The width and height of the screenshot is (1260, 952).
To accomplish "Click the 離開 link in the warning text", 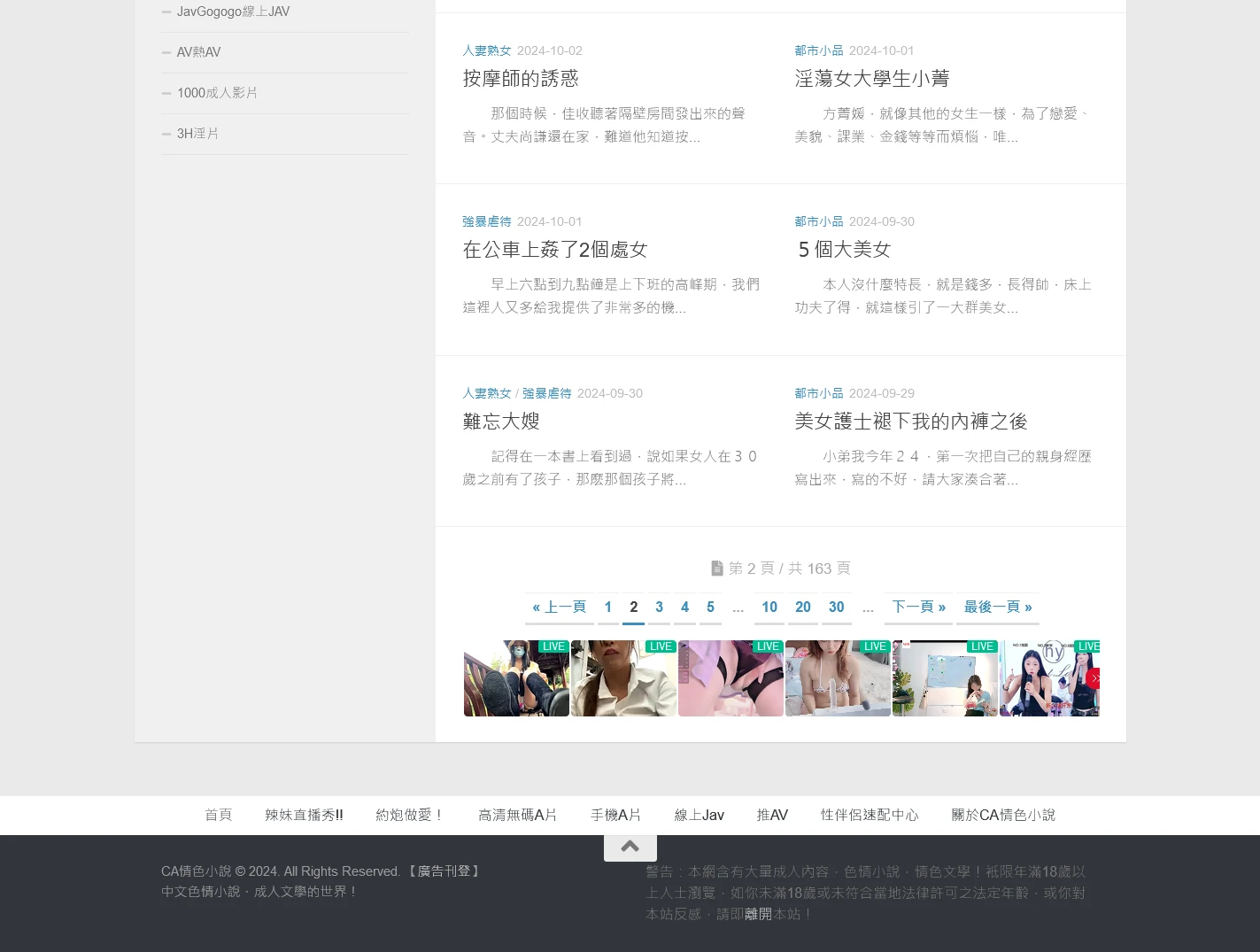I will click(x=758, y=914).
